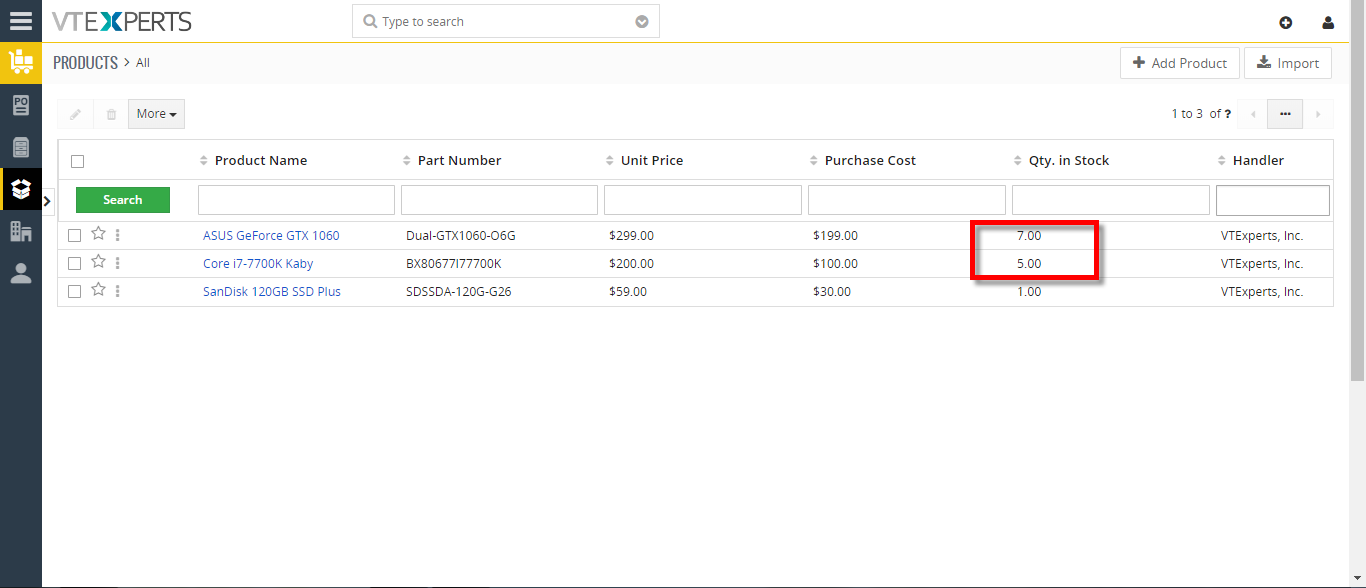
Task: Click the VTExperts logo
Action: pyautogui.click(x=121, y=21)
